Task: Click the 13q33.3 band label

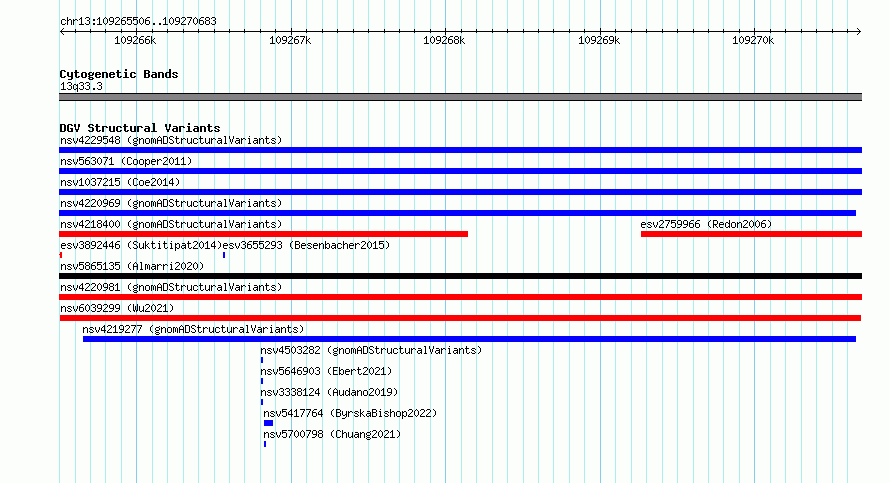Action: click(x=81, y=86)
